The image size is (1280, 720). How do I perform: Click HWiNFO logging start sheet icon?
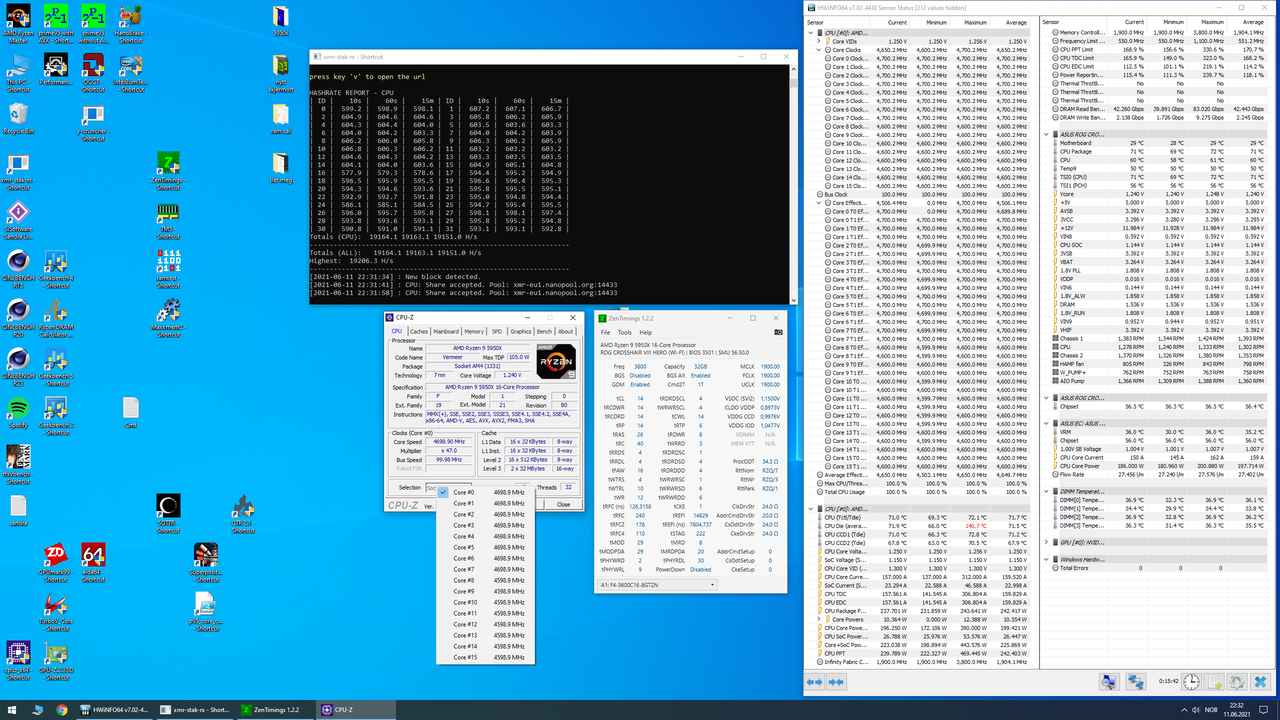tap(1213, 682)
